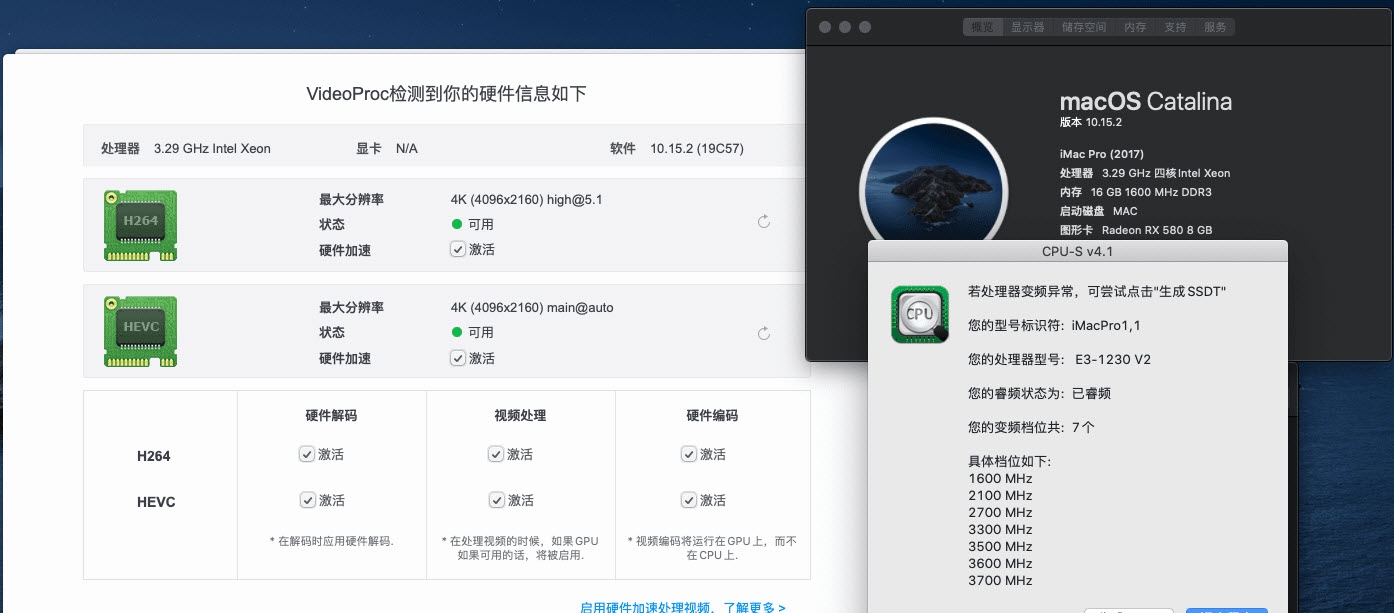Click '4K (4096x2160) high@5.1' resolution text
This screenshot has height=613, width=1394.
point(527,199)
